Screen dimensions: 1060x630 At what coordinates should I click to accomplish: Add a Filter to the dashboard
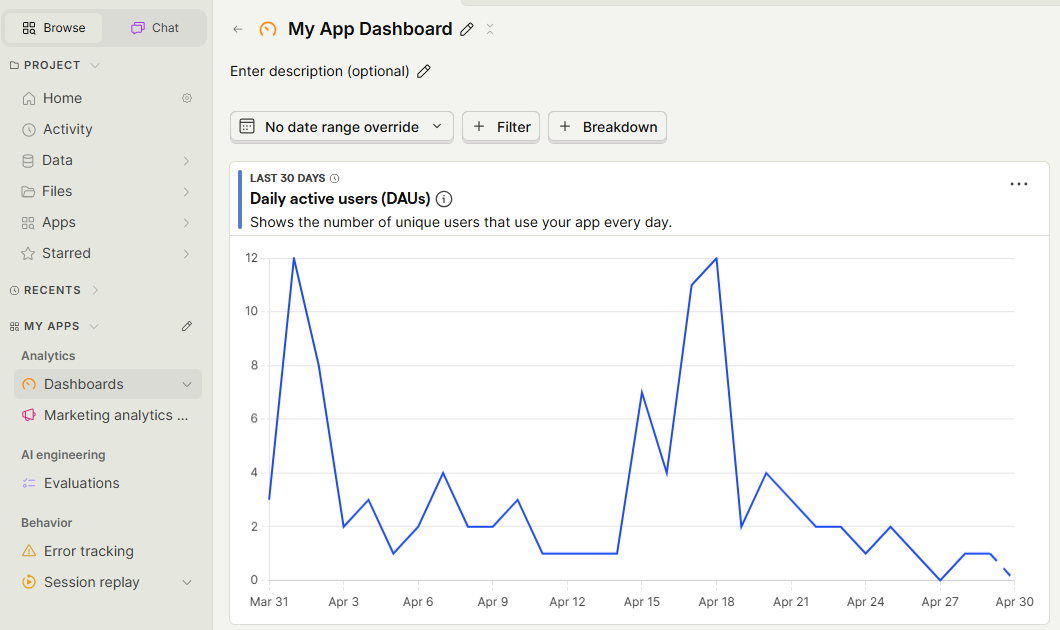pos(501,127)
